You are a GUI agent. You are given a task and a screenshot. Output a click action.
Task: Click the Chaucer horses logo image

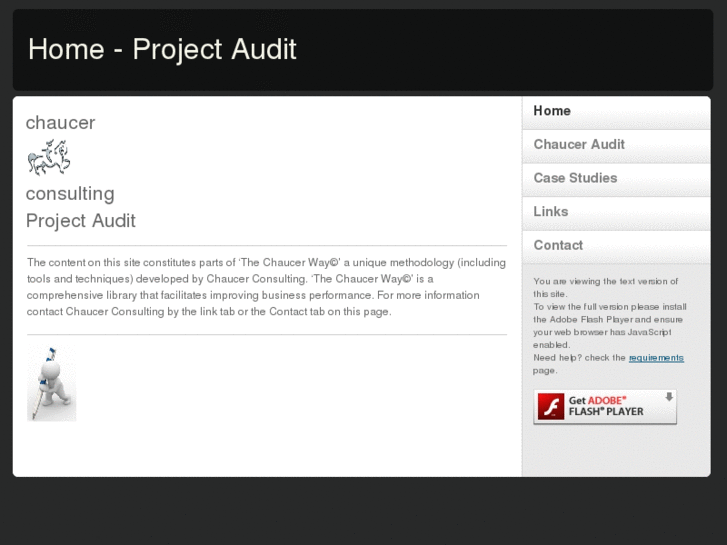49,158
